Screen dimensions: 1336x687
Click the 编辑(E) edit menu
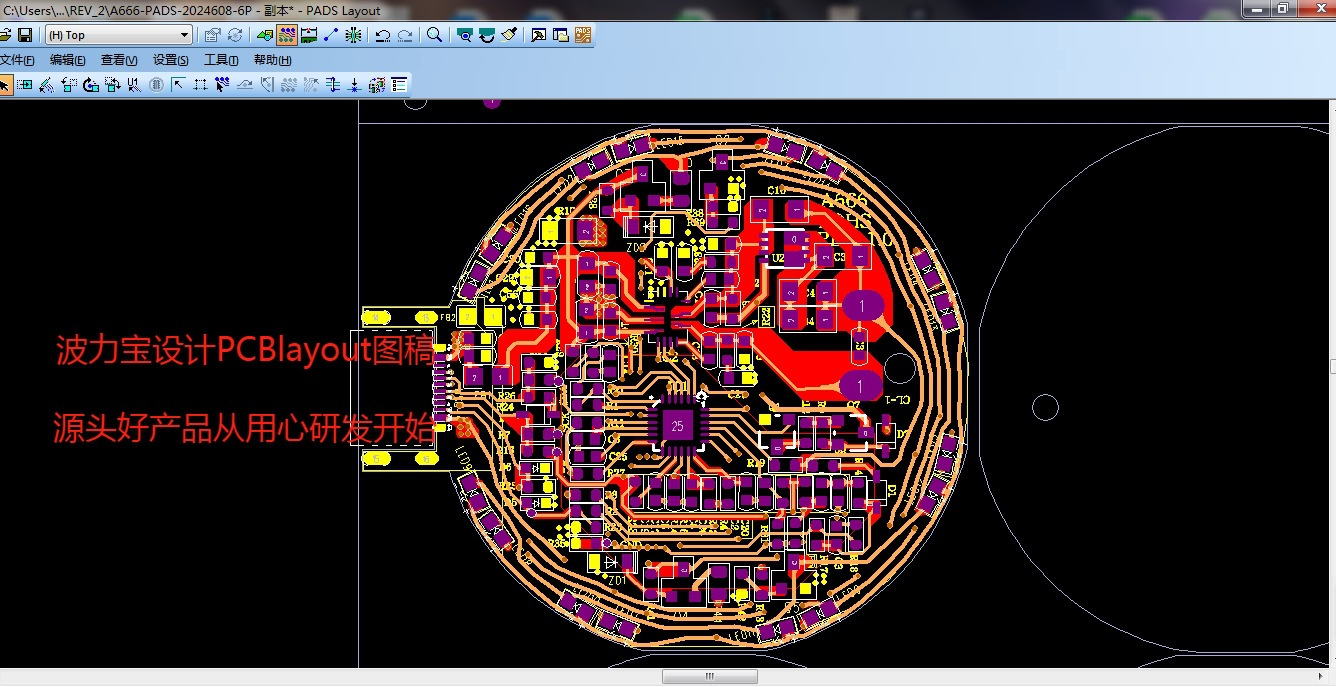coord(68,60)
